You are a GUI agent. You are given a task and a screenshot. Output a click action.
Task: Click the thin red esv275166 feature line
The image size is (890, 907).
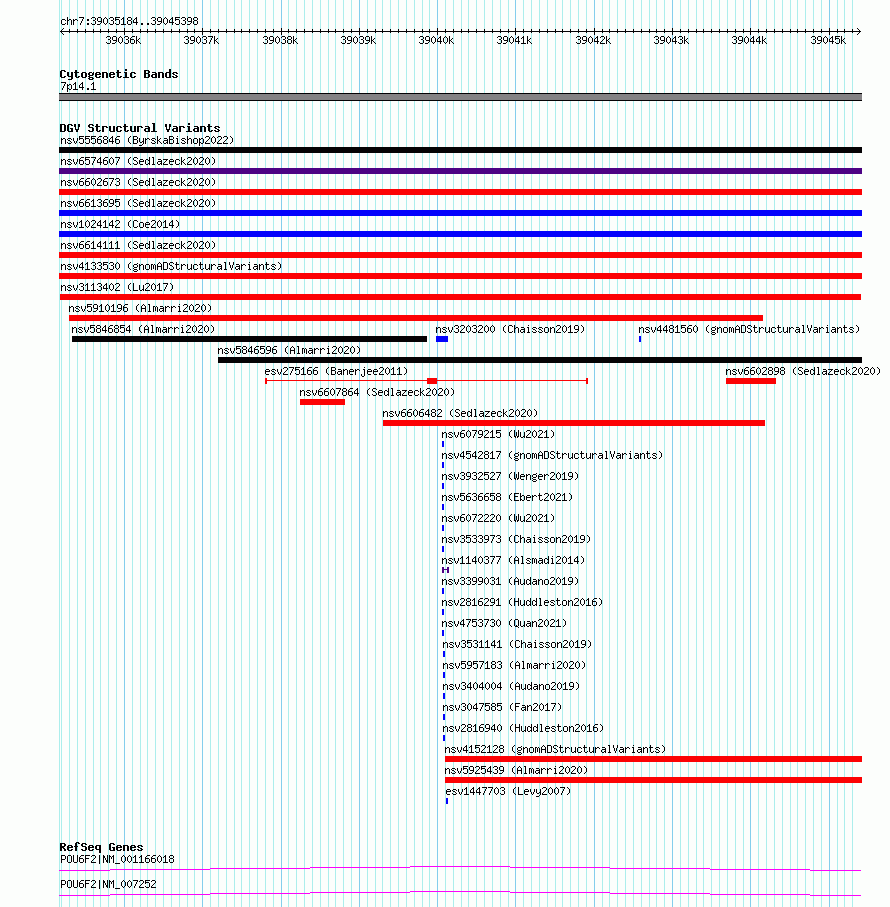(427, 381)
